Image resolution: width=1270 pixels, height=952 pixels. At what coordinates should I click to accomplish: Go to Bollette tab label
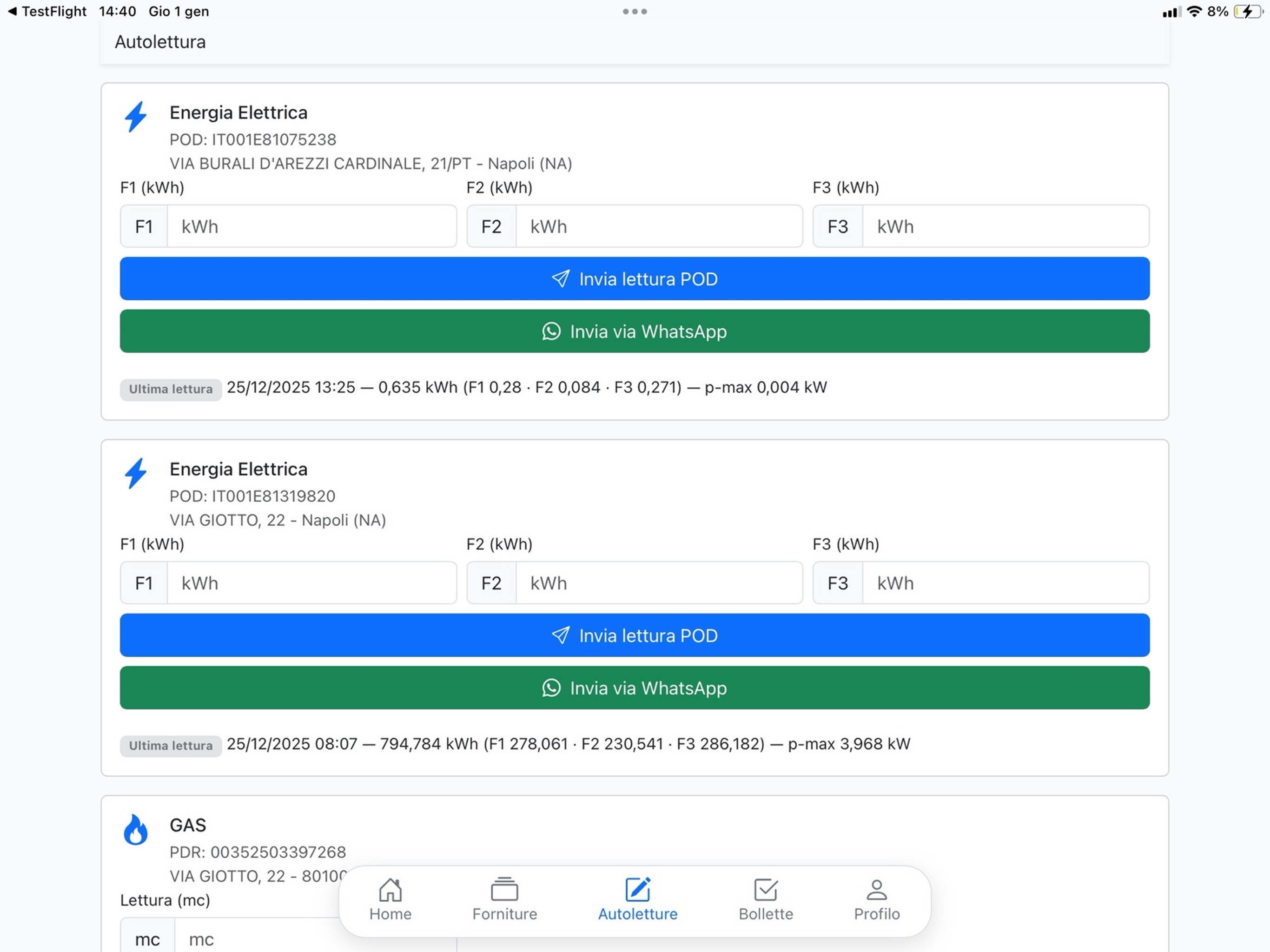point(766,914)
